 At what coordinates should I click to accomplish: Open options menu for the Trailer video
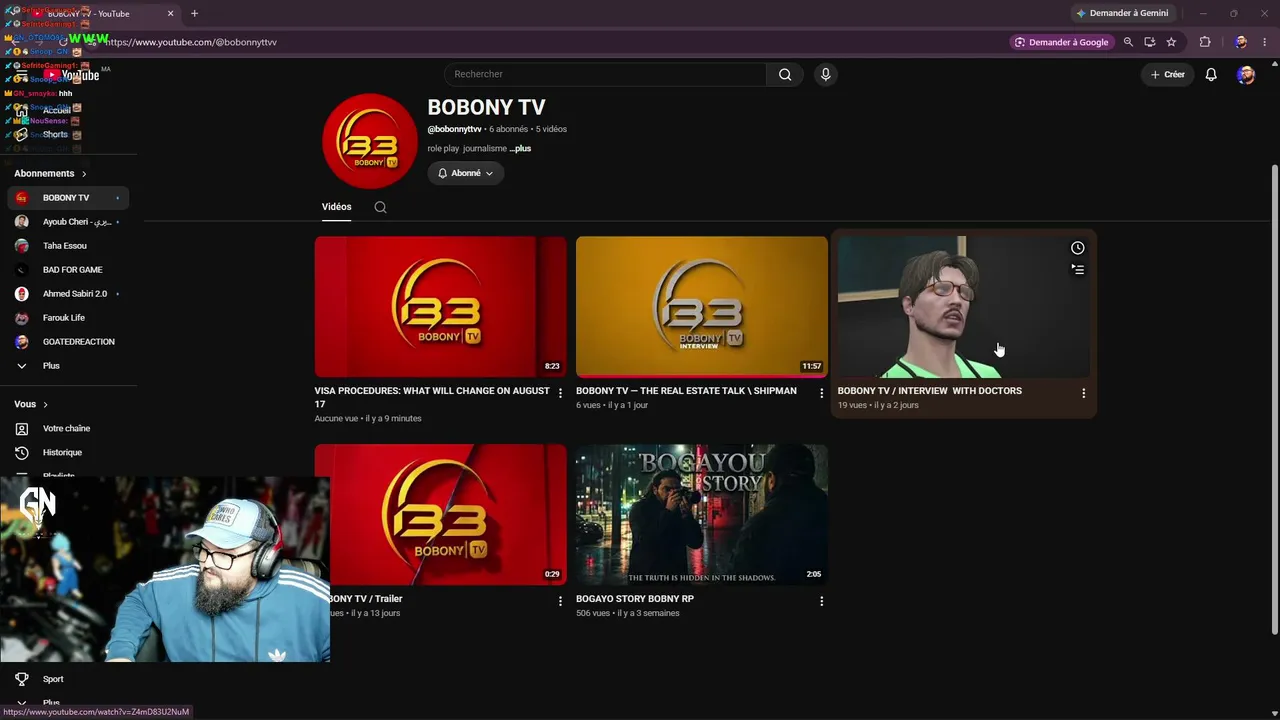pyautogui.click(x=560, y=601)
